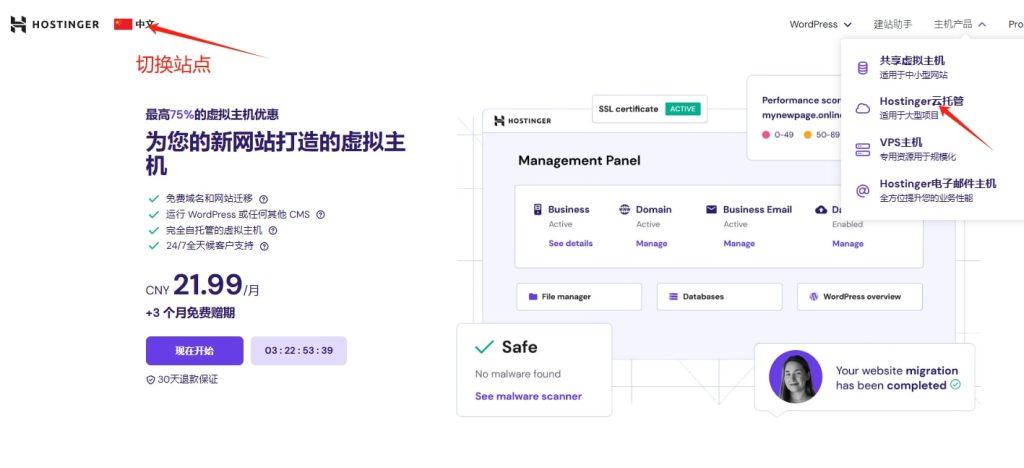Click the info icon after 24/7全天候客户支持
Viewport: 1024px width, 468px height.
[264, 246]
